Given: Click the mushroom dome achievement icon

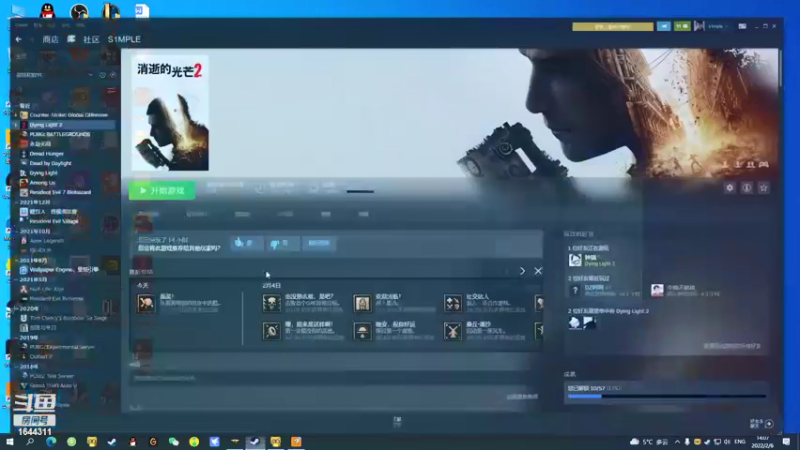Looking at the screenshot, I should point(362,331).
